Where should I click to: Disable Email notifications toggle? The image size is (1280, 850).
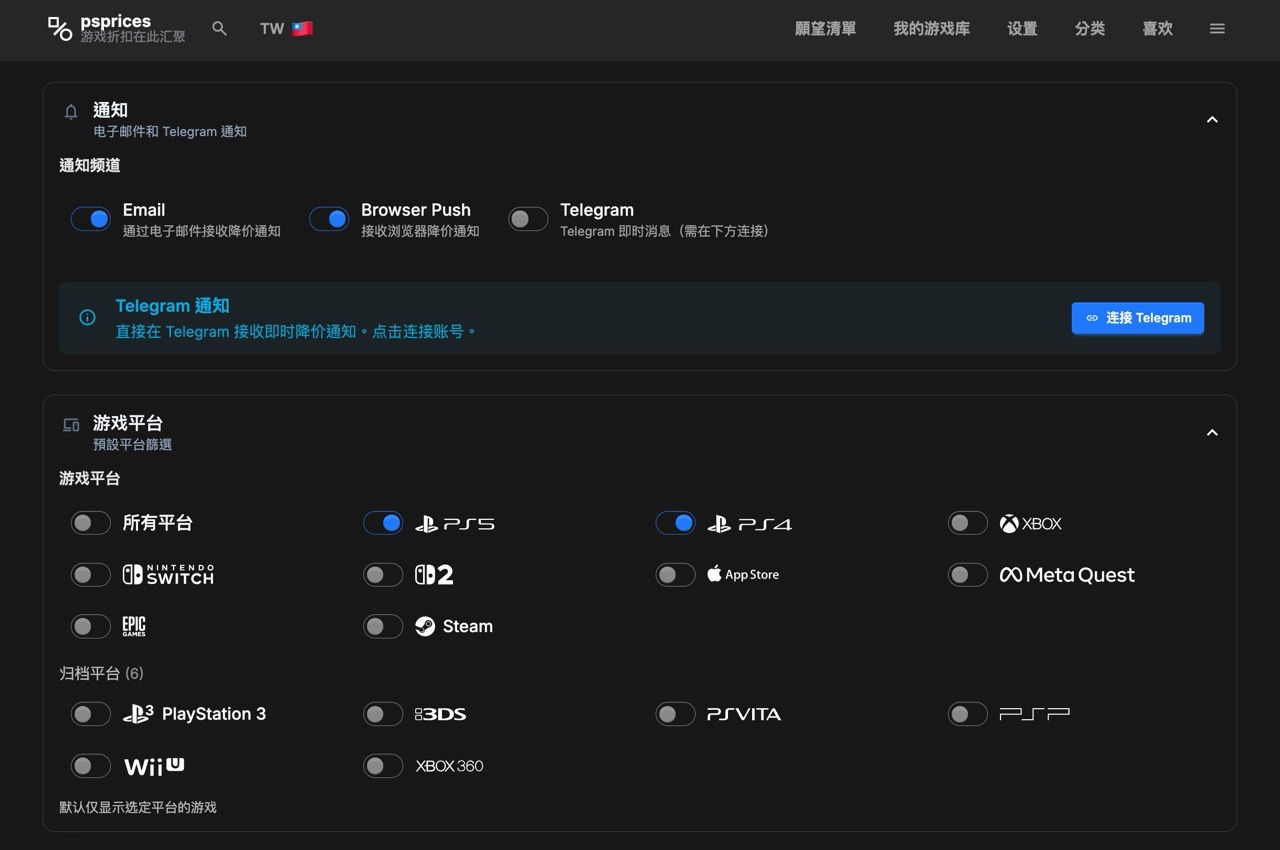[90, 219]
